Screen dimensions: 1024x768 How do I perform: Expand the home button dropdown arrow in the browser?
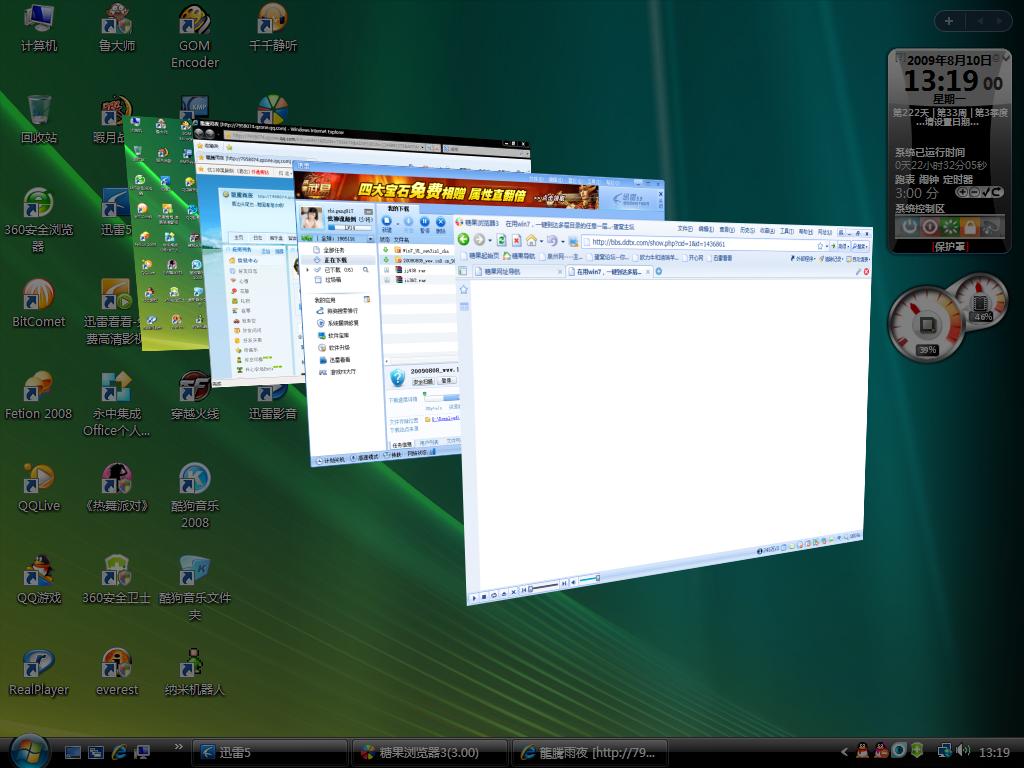[x=541, y=242]
